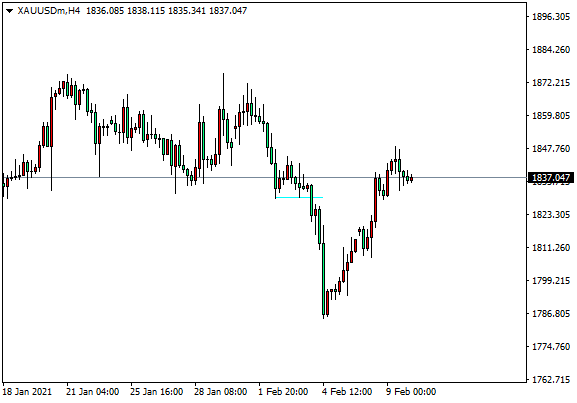Click the 1896.305 price axis label
This screenshot has width=577, height=403.
point(551,17)
